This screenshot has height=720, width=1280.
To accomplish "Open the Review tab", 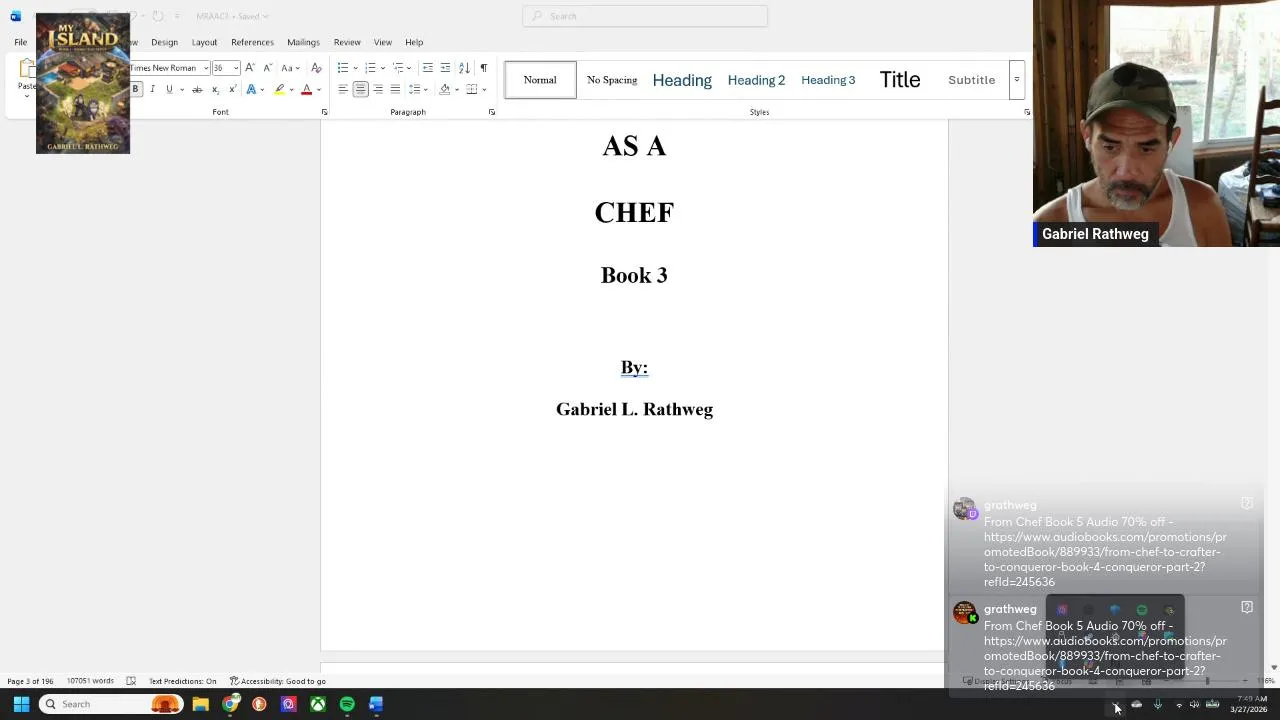I will (x=347, y=42).
